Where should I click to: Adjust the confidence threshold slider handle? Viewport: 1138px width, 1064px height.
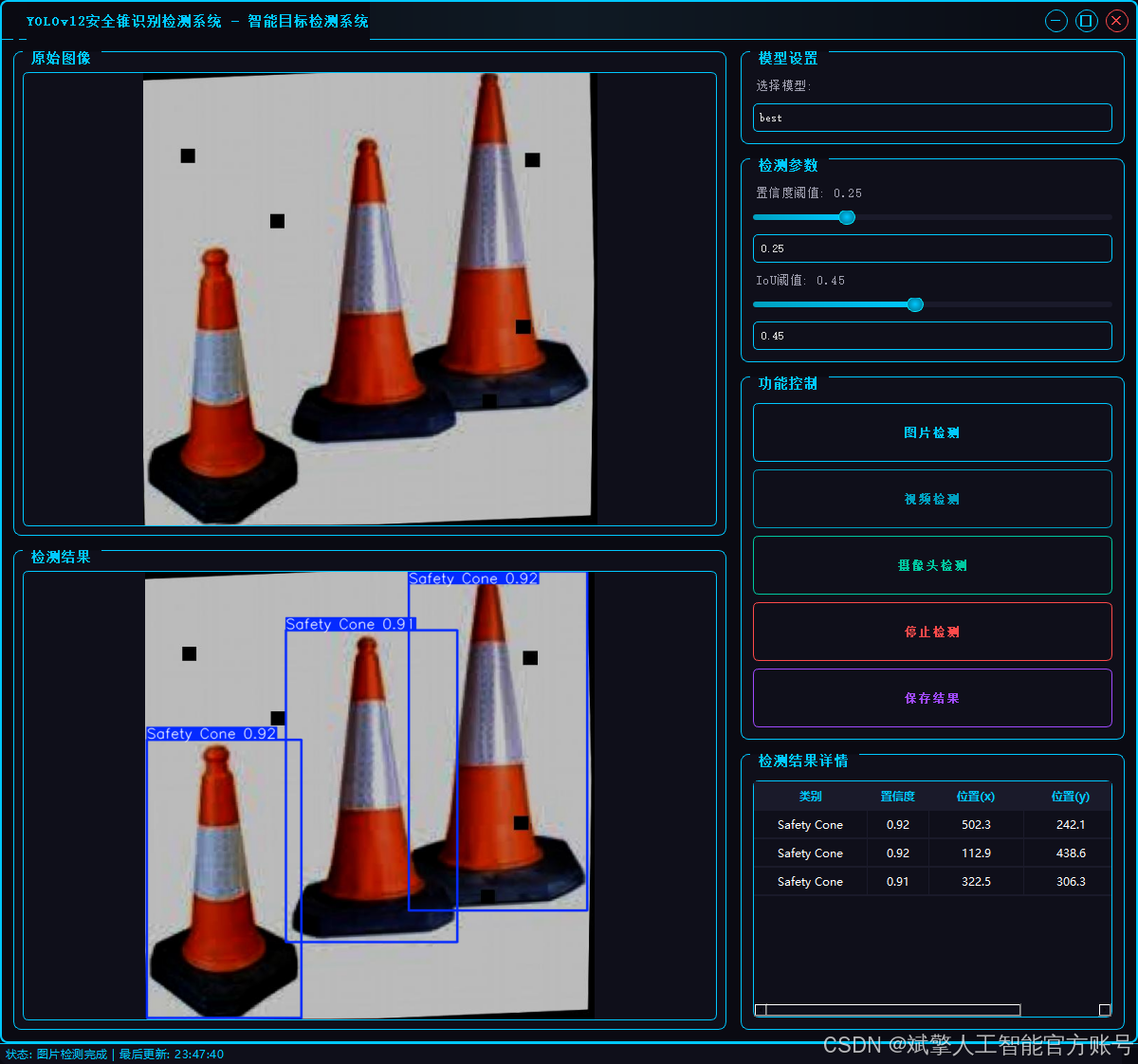click(x=847, y=217)
